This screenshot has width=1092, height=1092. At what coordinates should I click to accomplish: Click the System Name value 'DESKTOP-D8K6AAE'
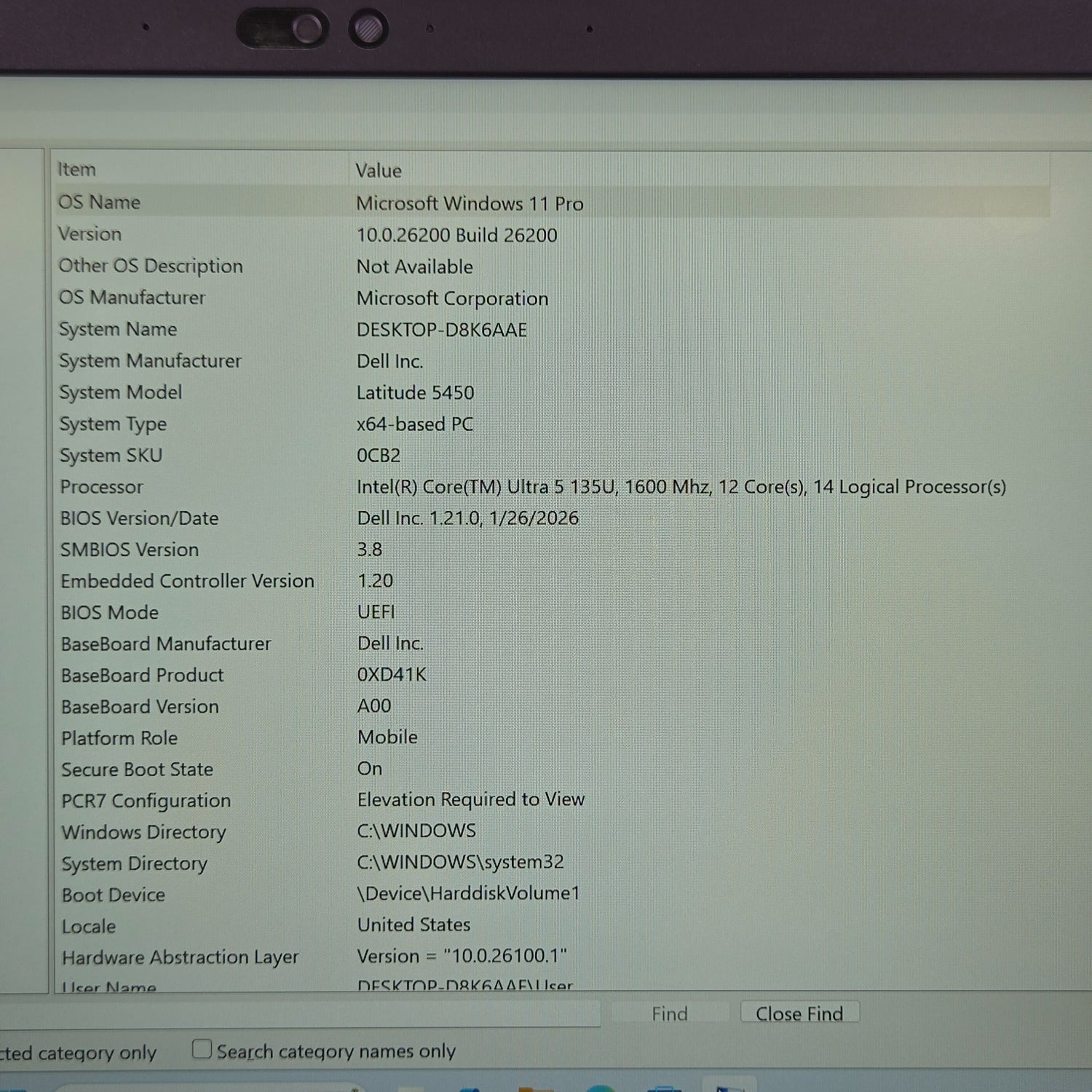[441, 330]
